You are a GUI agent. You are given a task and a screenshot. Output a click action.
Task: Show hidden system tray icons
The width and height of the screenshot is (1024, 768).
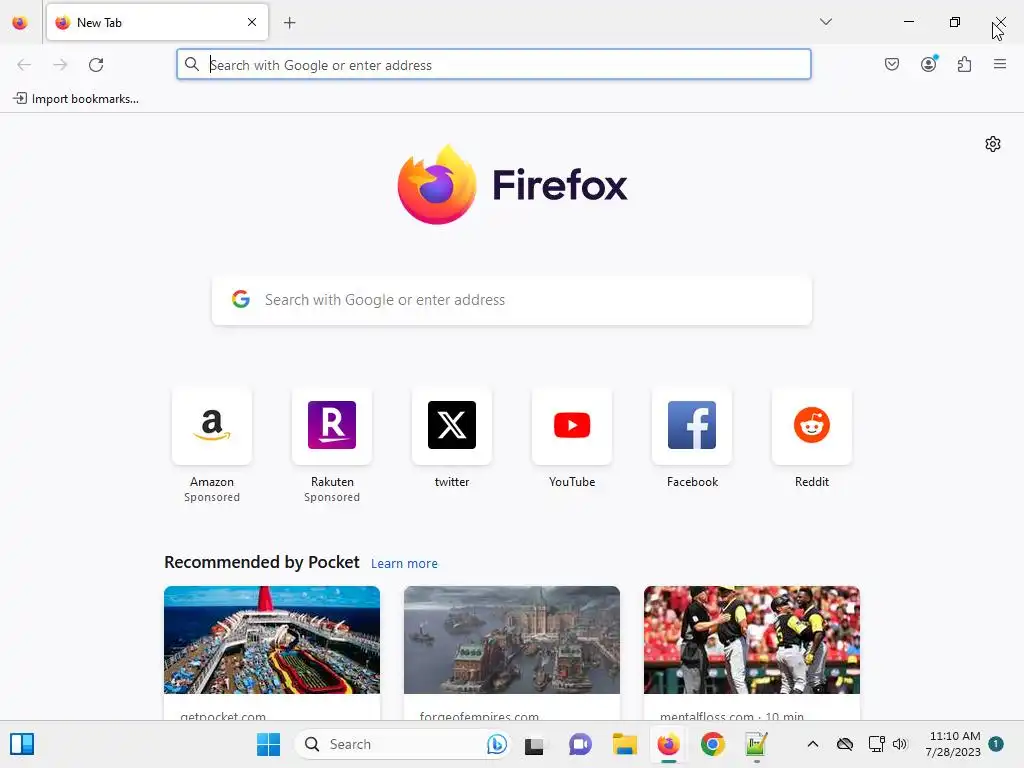(812, 744)
